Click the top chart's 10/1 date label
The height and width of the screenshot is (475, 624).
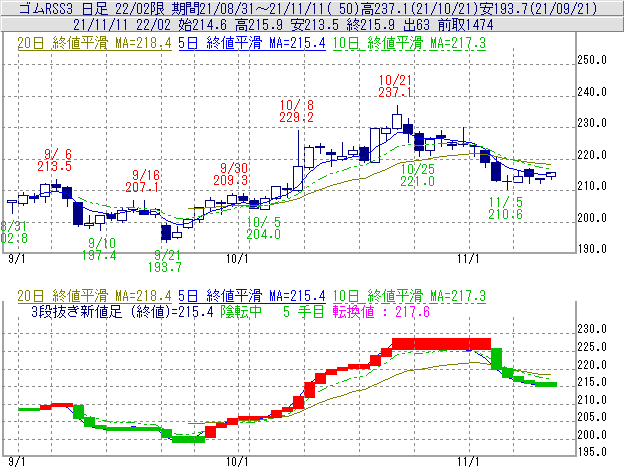click(x=237, y=259)
